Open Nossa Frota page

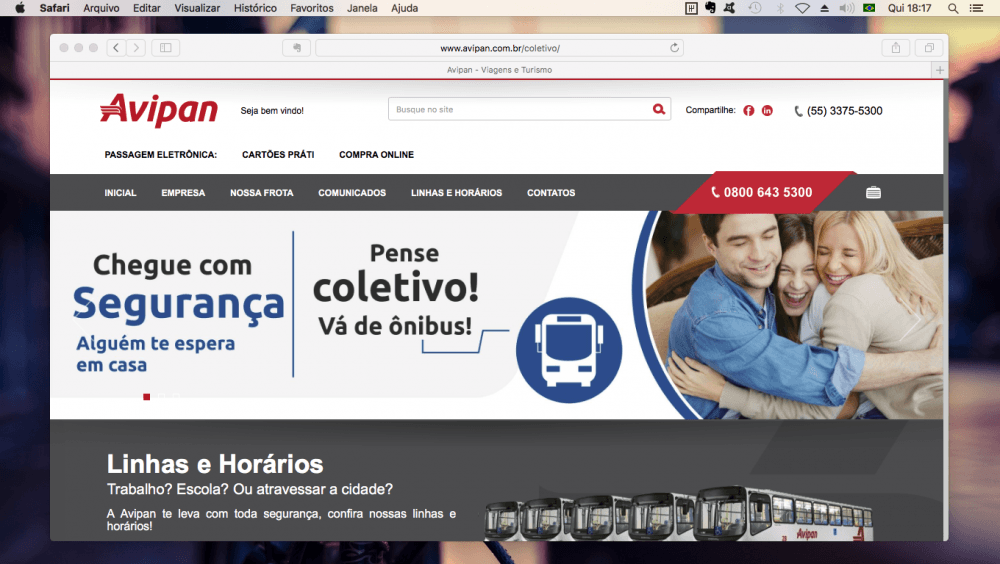[261, 193]
